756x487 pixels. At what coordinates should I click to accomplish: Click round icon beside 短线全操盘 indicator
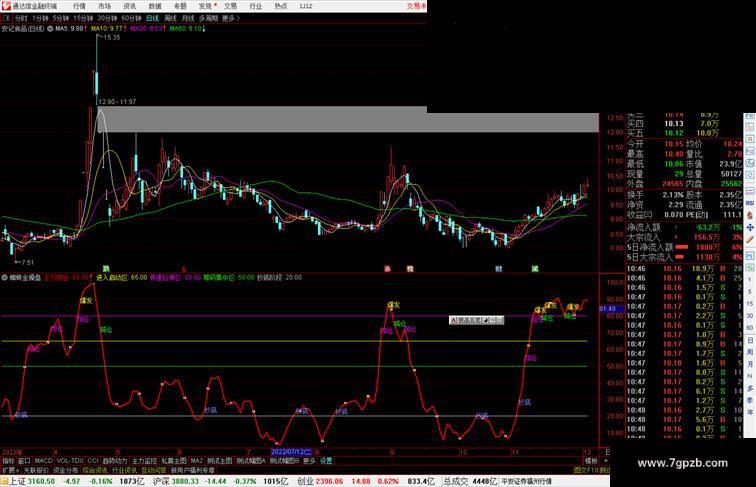pos(5,278)
